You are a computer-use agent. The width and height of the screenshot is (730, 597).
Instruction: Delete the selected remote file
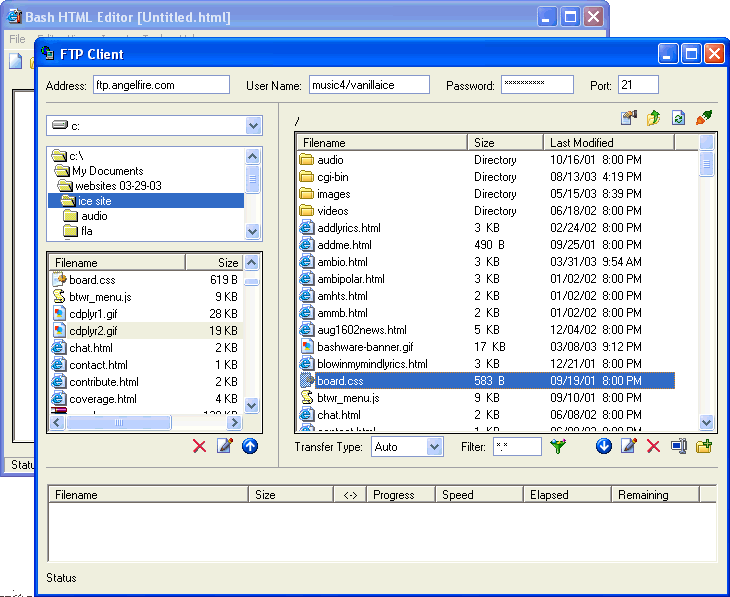point(654,446)
